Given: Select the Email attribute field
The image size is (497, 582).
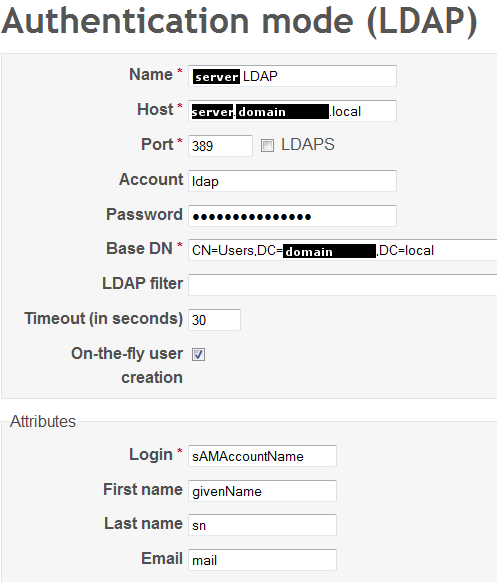Looking at the screenshot, I should coord(262,560).
